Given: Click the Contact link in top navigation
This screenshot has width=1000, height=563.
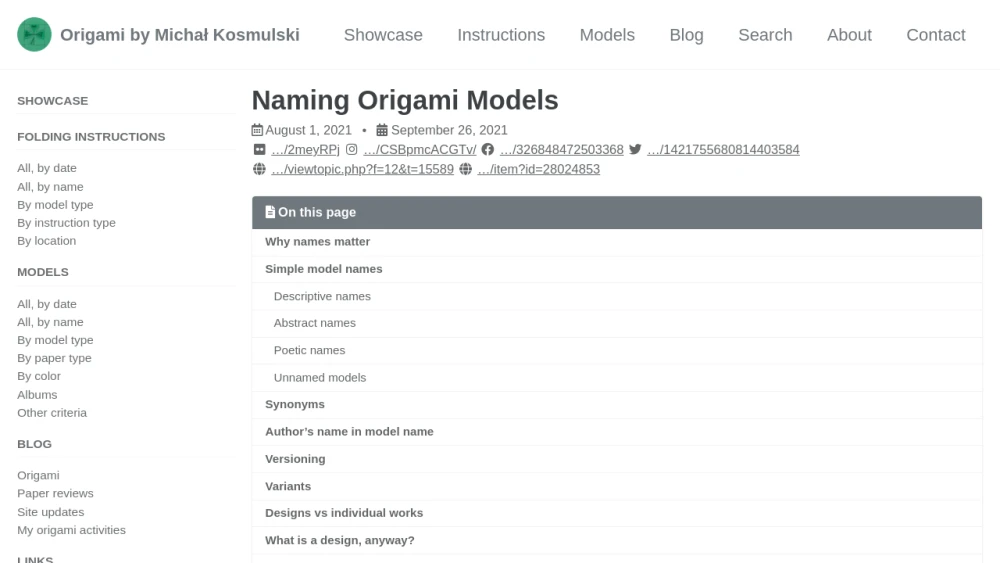Looking at the screenshot, I should pos(936,35).
